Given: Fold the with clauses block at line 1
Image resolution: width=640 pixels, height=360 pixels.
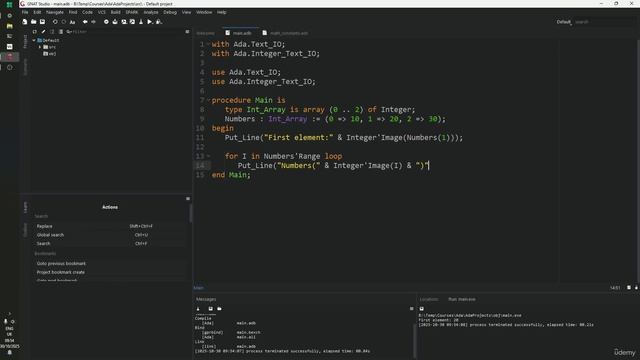Looking at the screenshot, I should coord(209,44).
